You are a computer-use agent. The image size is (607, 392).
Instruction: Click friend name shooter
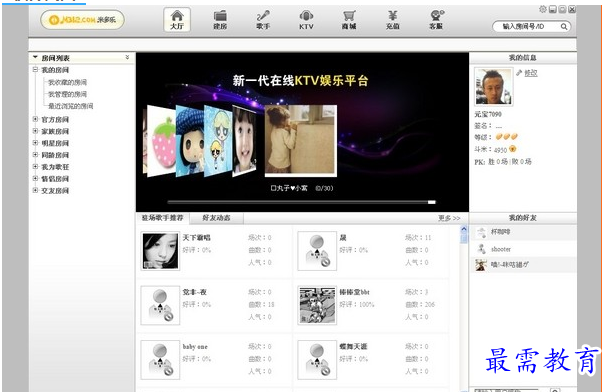pos(501,249)
